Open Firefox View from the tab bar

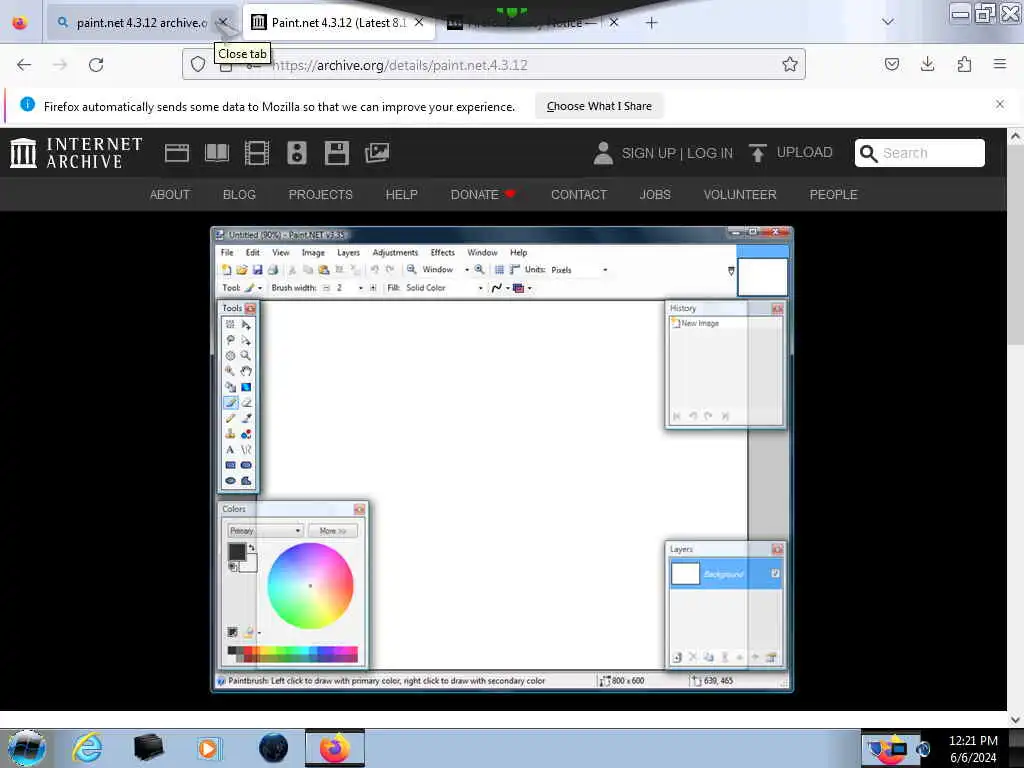coord(20,22)
